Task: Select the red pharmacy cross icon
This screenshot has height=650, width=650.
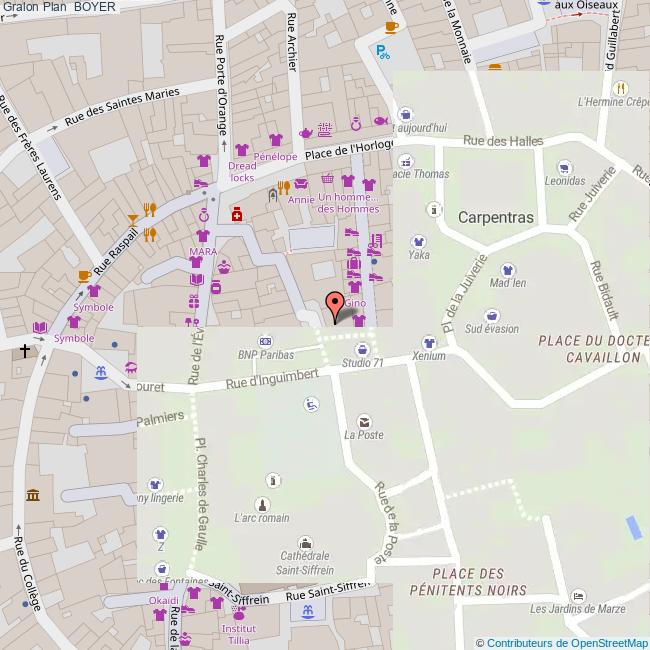Action: click(x=236, y=214)
